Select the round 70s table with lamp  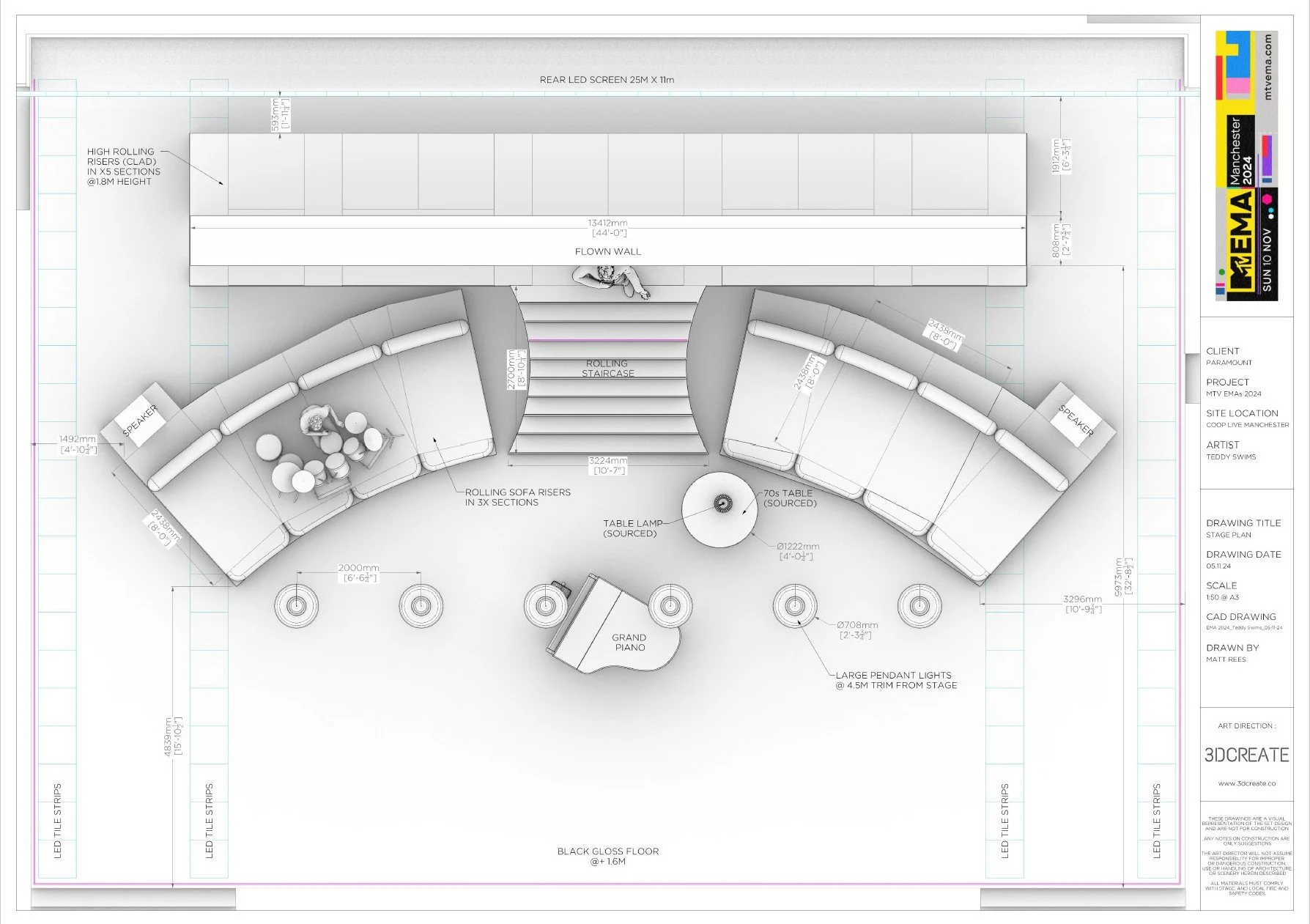[719, 509]
